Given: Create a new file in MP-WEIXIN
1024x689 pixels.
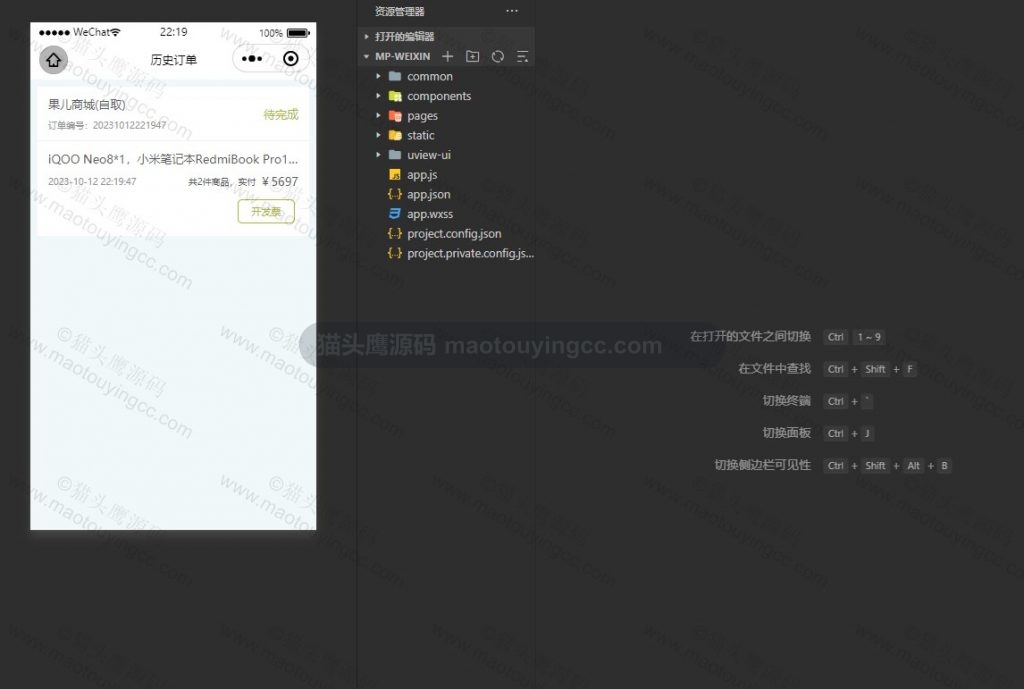Looking at the screenshot, I should [x=447, y=56].
